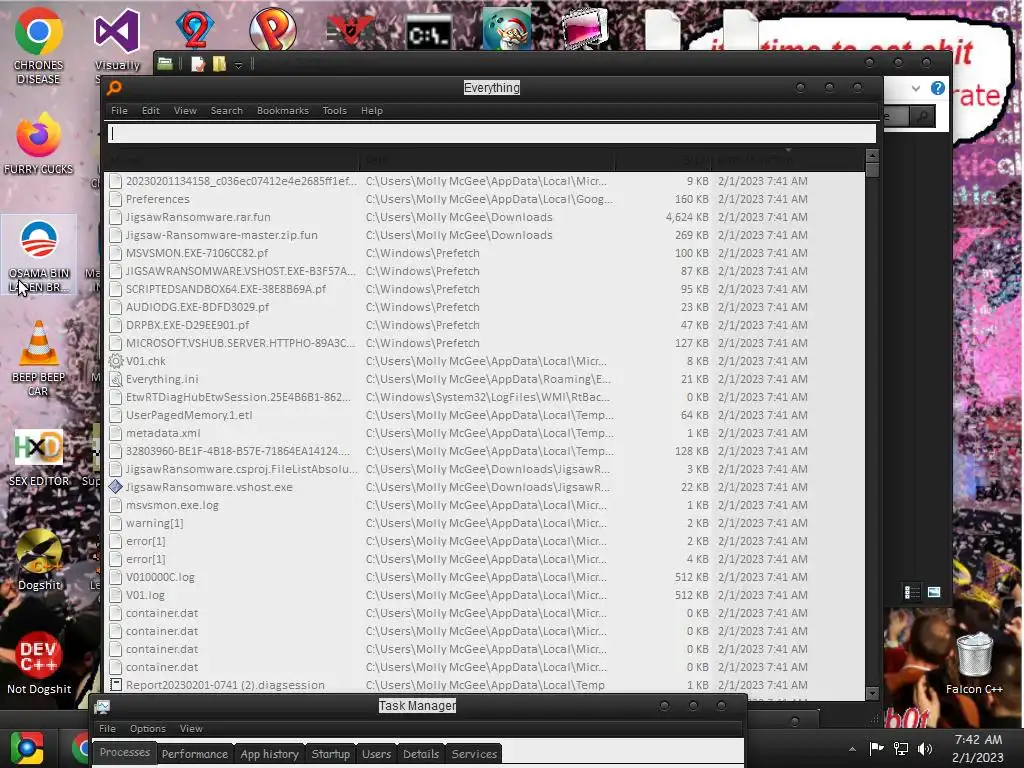Click the Explorer search magnifier button
The height and width of the screenshot is (768, 1024).
pos(922,117)
